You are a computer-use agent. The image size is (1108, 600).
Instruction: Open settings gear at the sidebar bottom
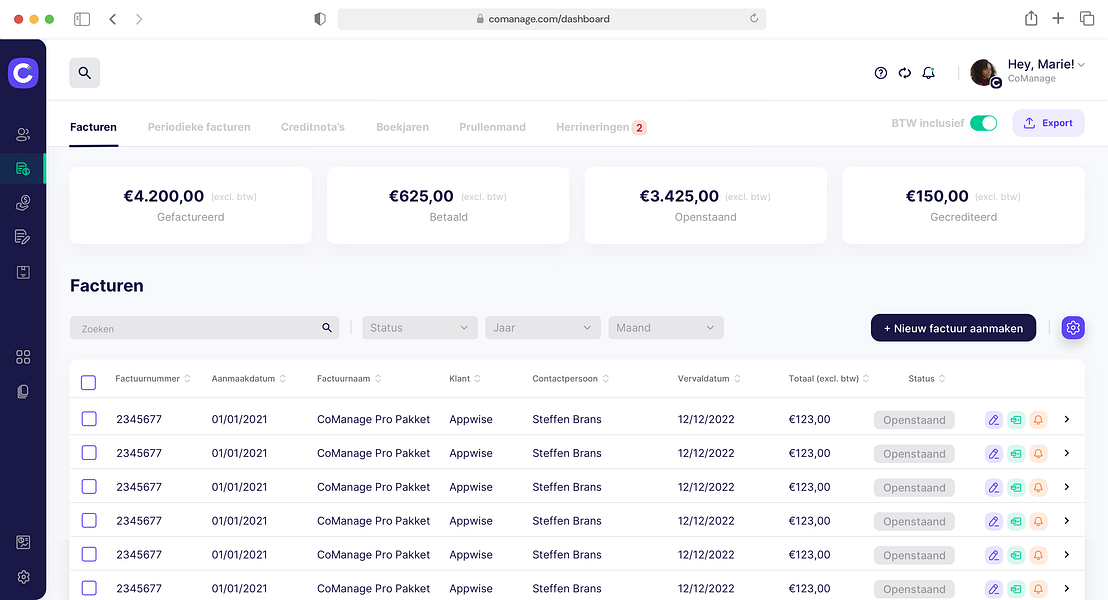[x=23, y=577]
